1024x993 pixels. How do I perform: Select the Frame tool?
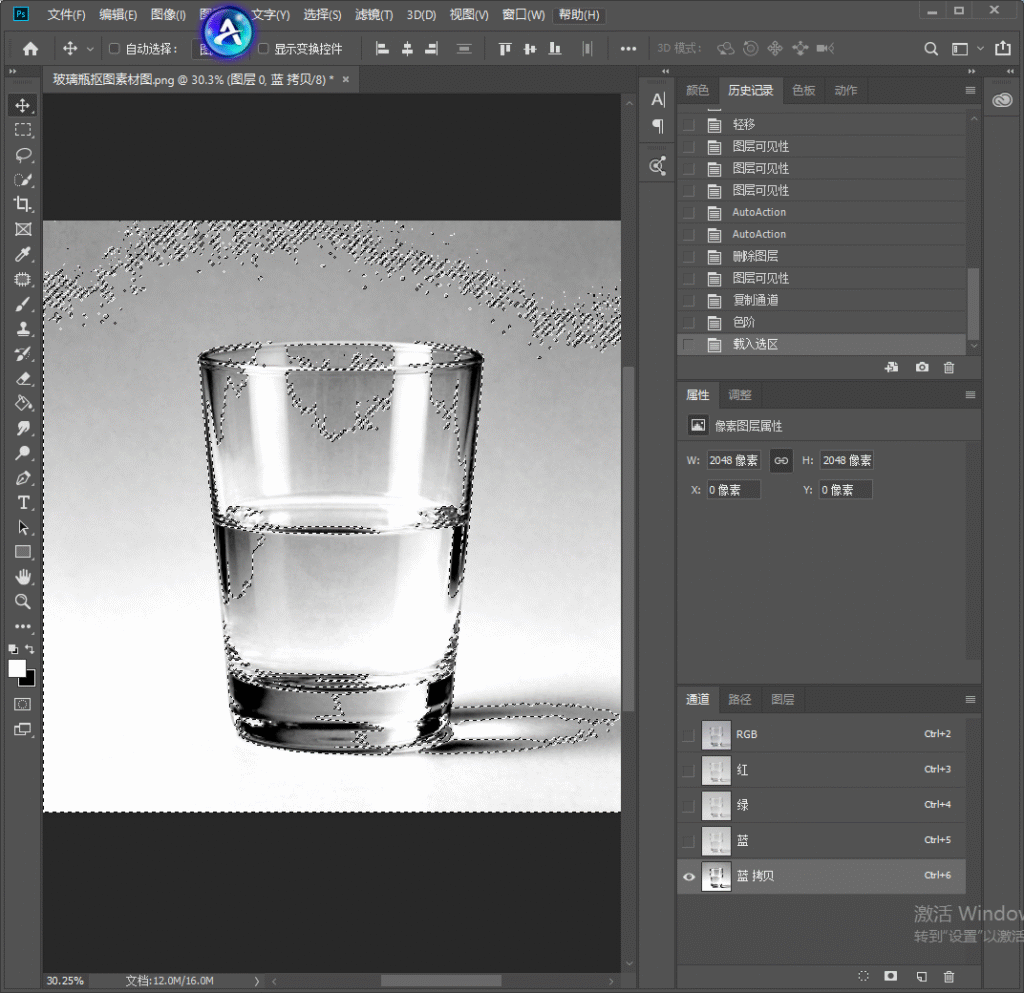click(23, 229)
